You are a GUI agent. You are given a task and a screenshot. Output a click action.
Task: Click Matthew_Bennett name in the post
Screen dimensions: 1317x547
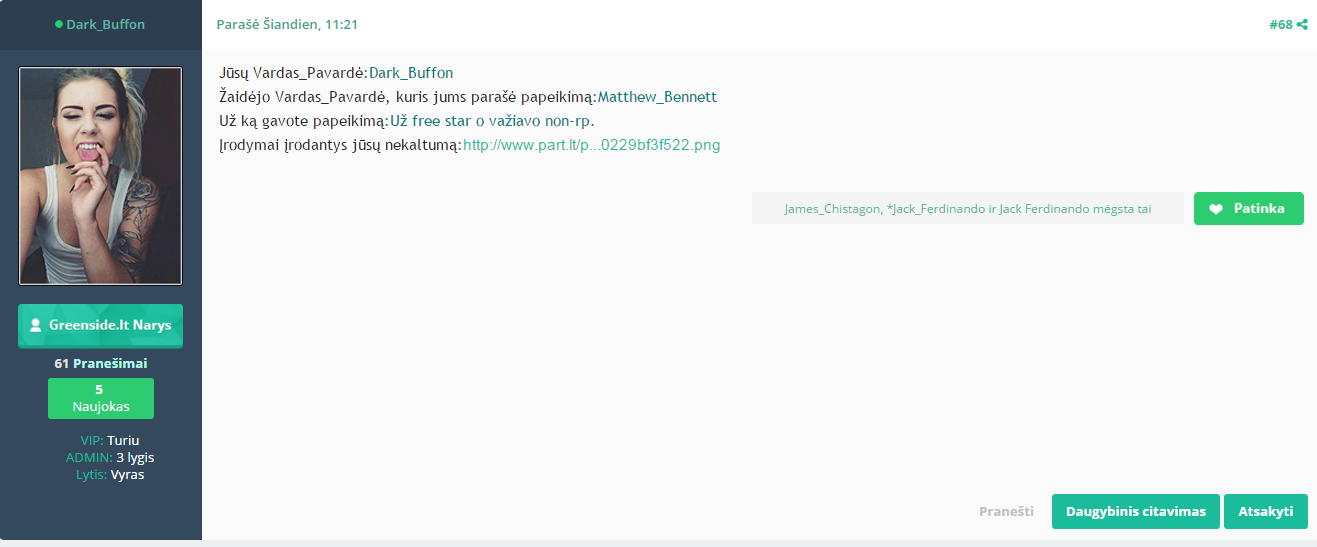tap(657, 97)
